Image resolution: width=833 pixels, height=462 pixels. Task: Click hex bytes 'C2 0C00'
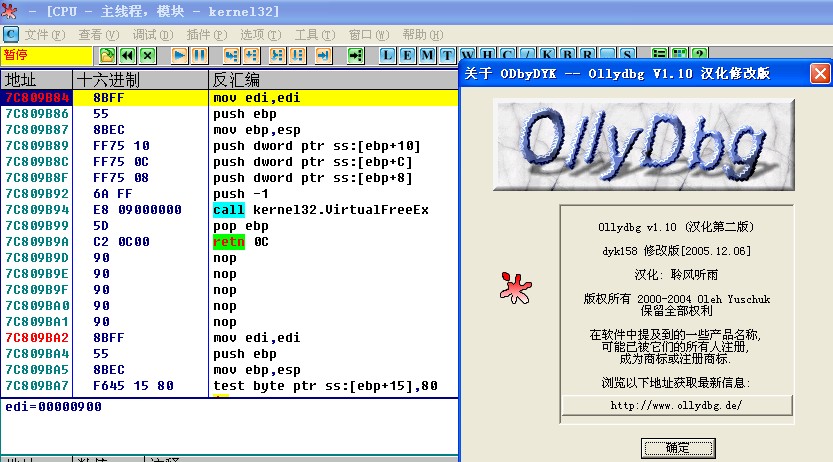121,242
